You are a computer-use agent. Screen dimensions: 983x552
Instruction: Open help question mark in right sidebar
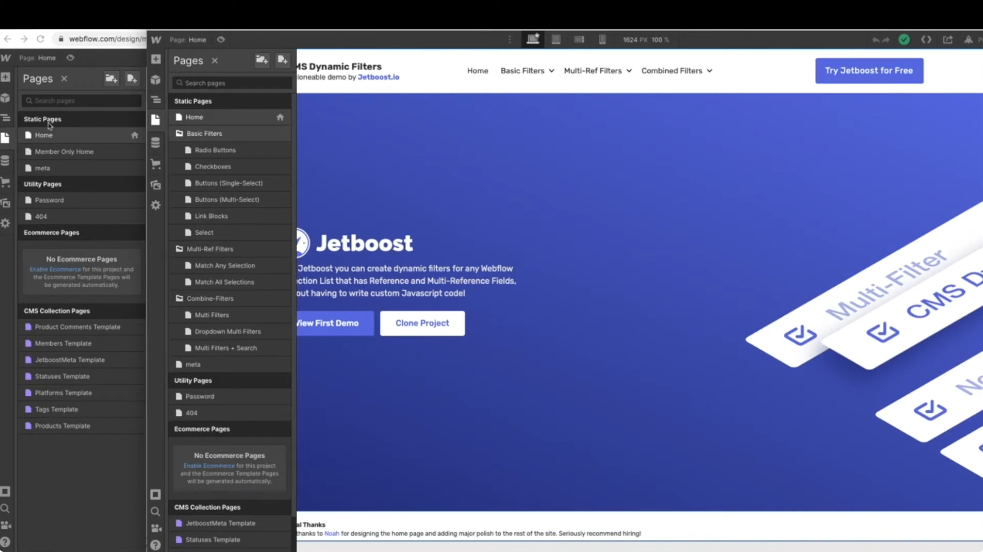pos(155,545)
